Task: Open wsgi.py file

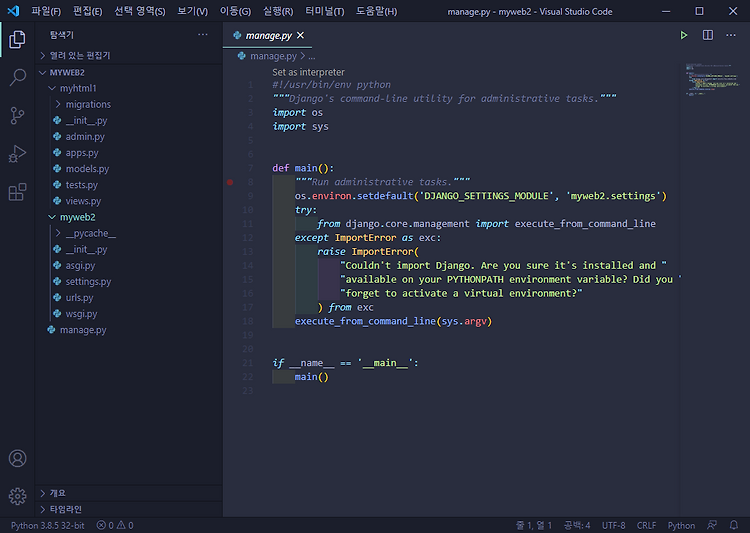Action: (81, 314)
